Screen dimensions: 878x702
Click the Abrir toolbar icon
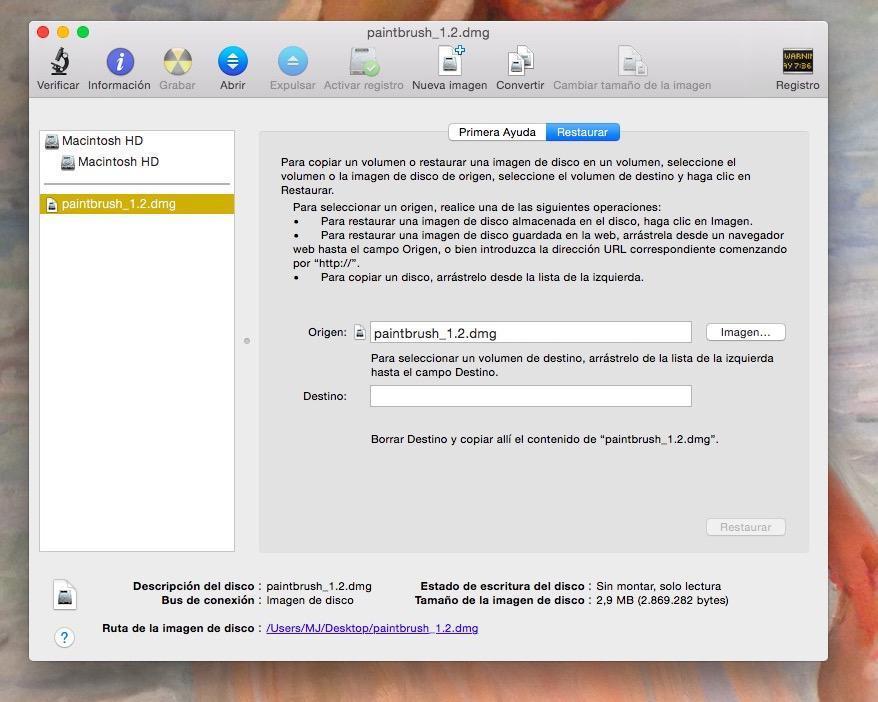232,62
